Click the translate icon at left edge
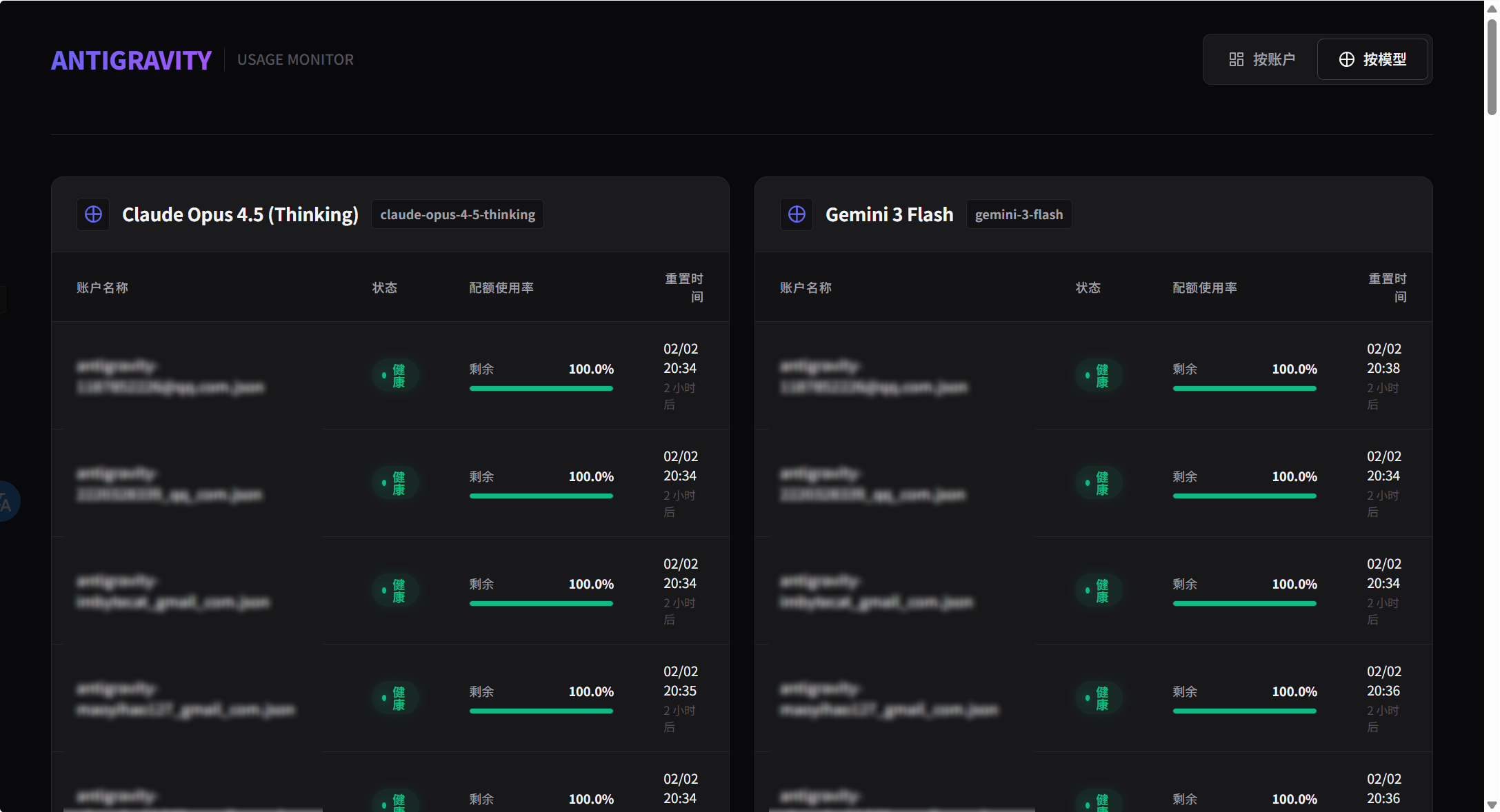Image resolution: width=1500 pixels, height=812 pixels. (6, 501)
